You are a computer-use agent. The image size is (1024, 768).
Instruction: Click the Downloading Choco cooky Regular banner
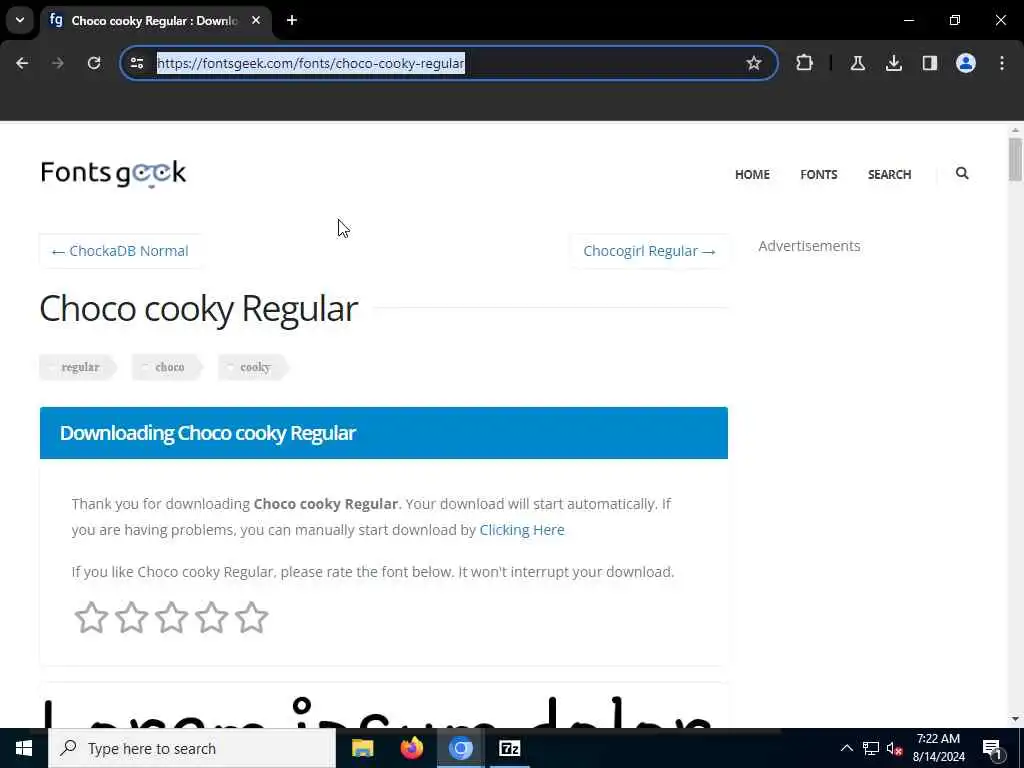pyautogui.click(x=384, y=433)
